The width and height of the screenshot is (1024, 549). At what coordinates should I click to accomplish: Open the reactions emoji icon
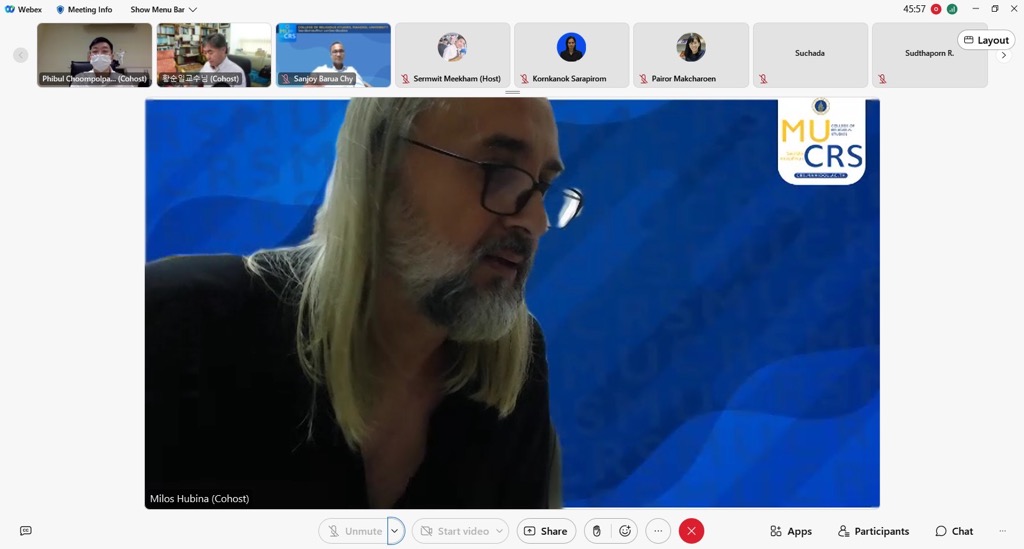[625, 531]
